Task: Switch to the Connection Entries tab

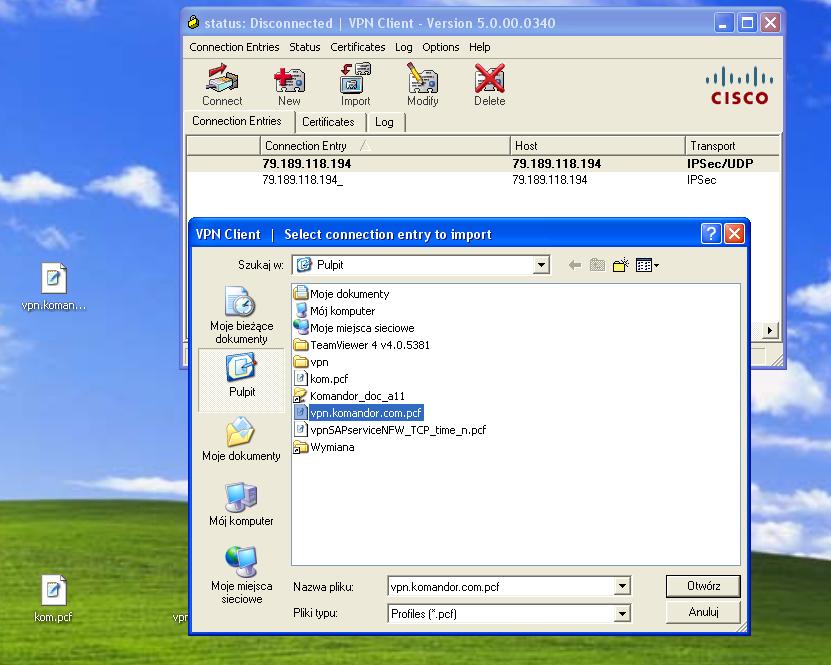Action: click(x=237, y=121)
